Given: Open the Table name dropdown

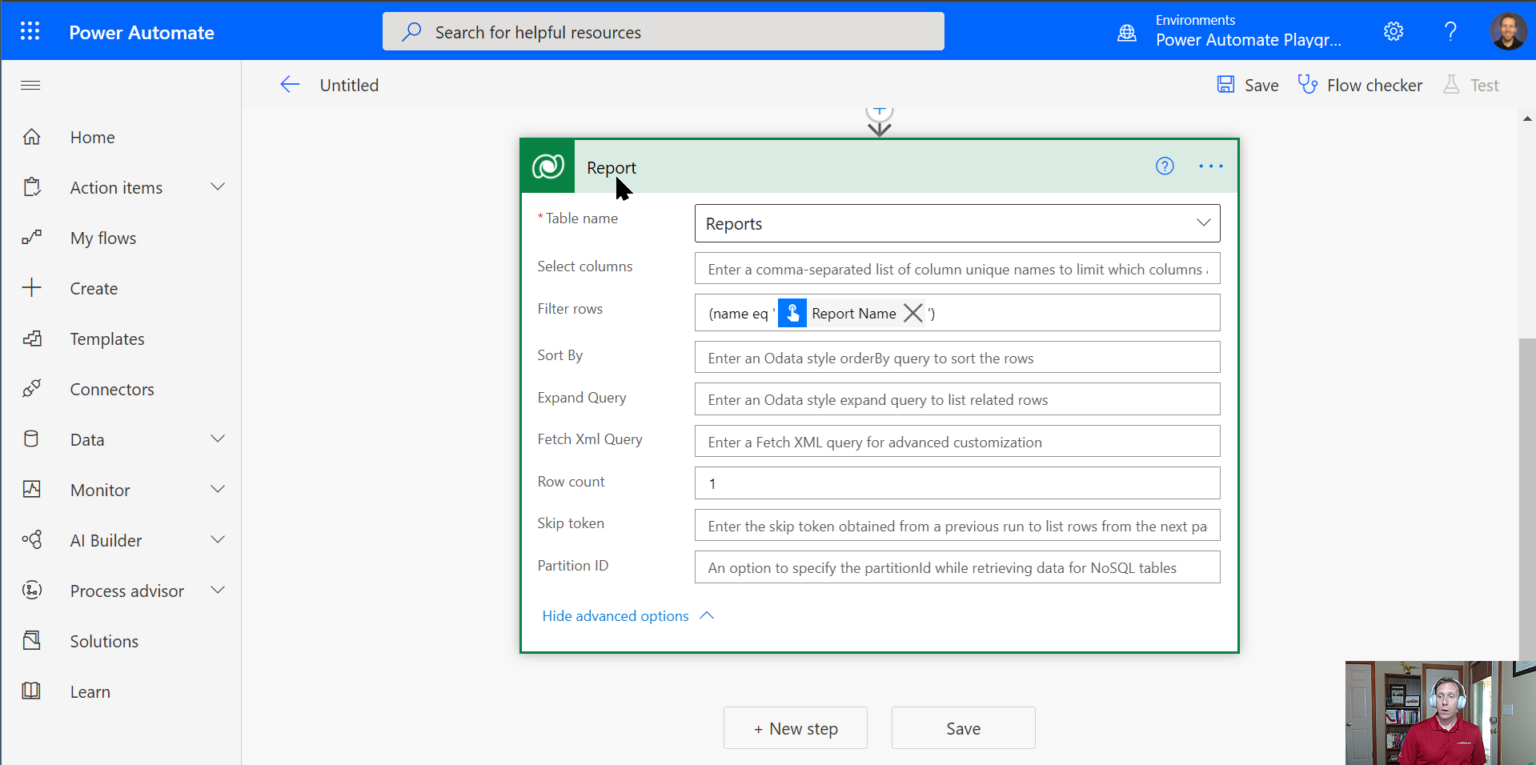Looking at the screenshot, I should coord(1203,223).
